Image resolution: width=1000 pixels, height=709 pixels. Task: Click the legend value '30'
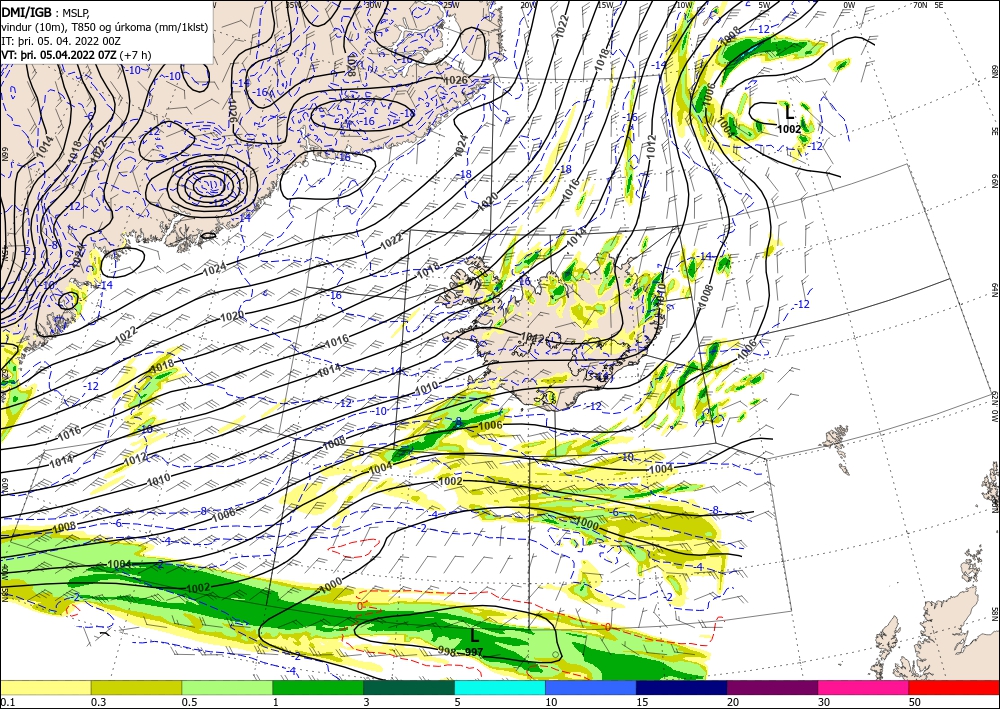pos(824,702)
